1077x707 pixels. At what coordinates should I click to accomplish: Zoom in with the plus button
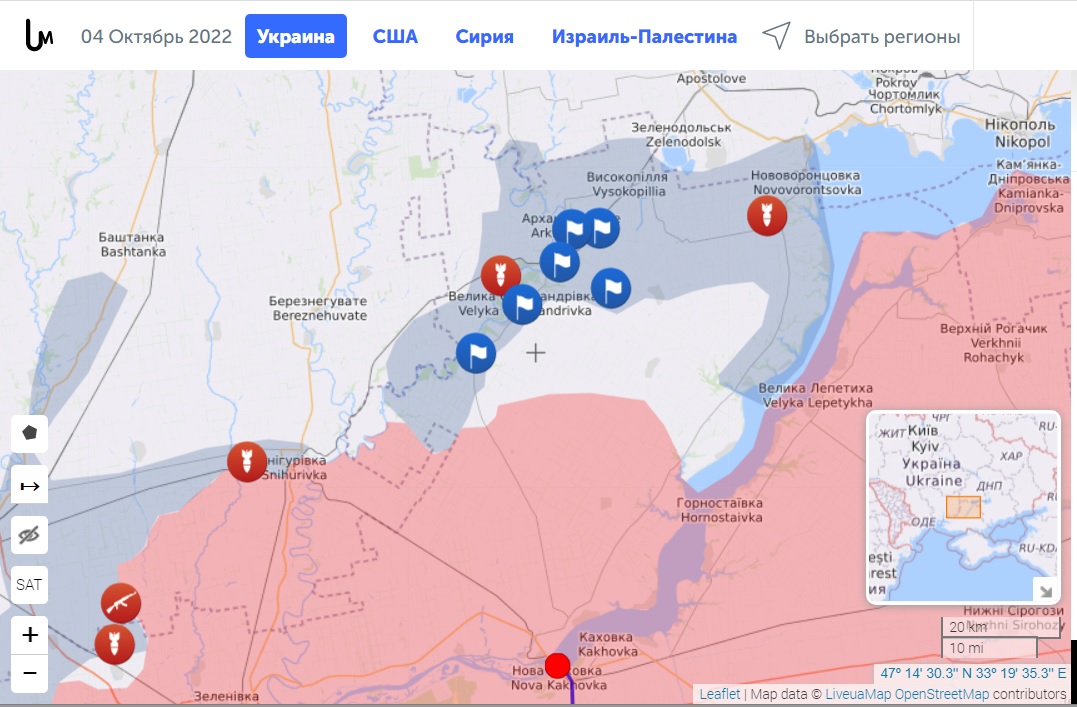(30, 634)
